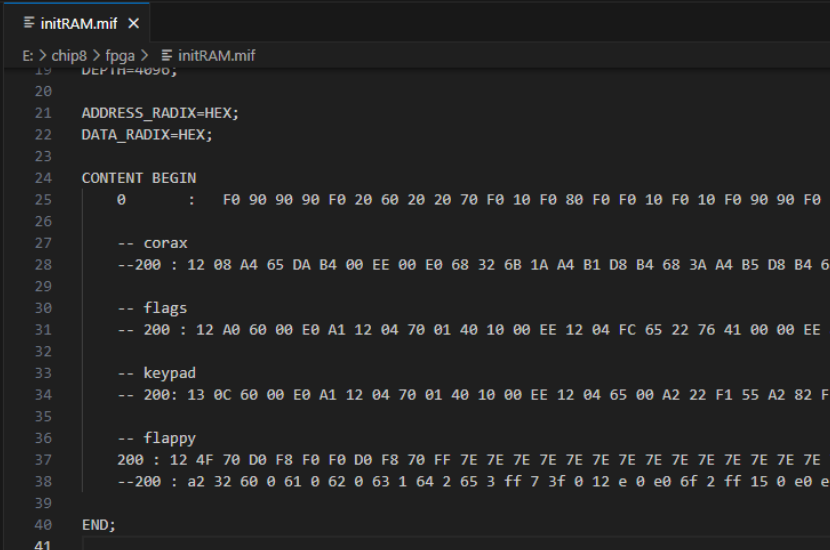Click the chevron between chip8 and fpga
Image resolution: width=830 pixels, height=550 pixels.
point(97,56)
